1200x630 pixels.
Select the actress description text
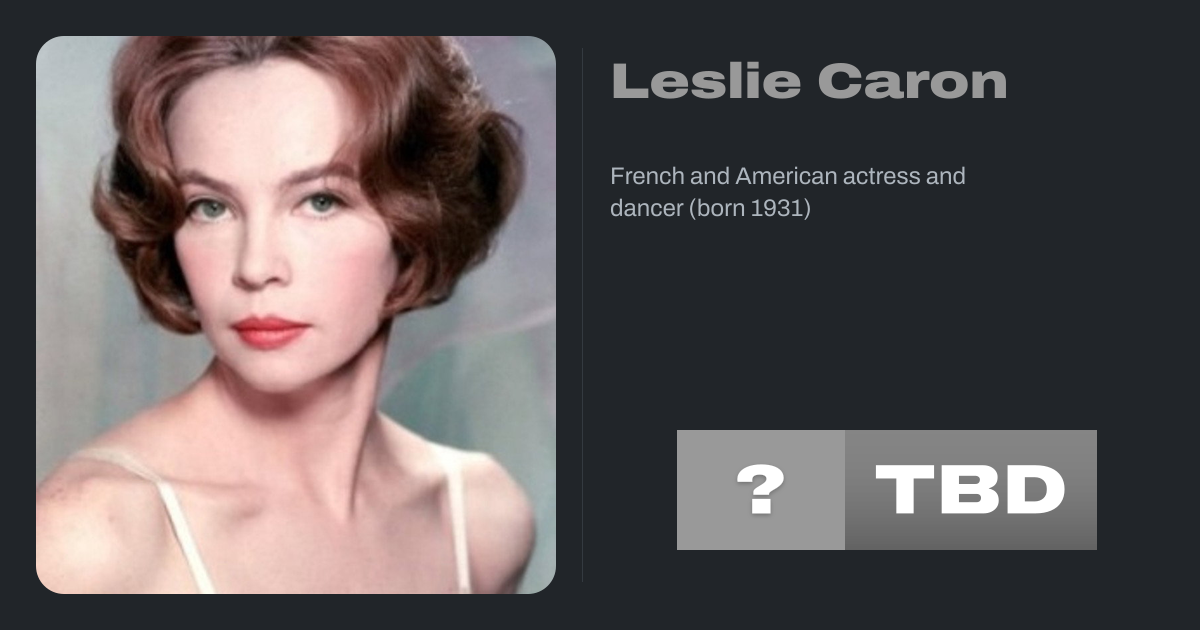click(x=788, y=193)
